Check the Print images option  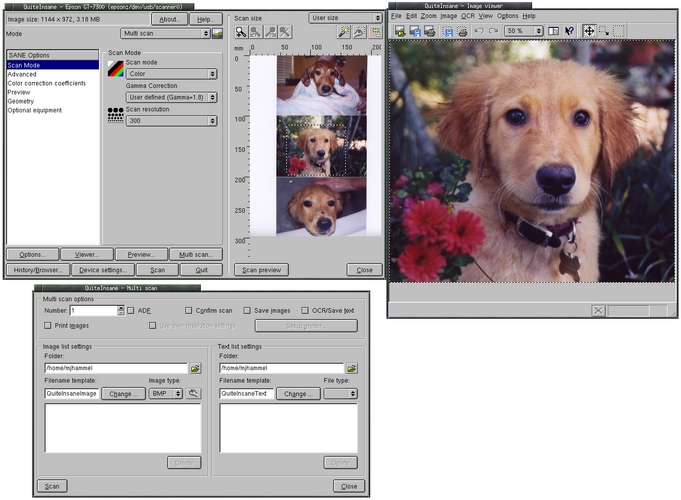click(48, 325)
